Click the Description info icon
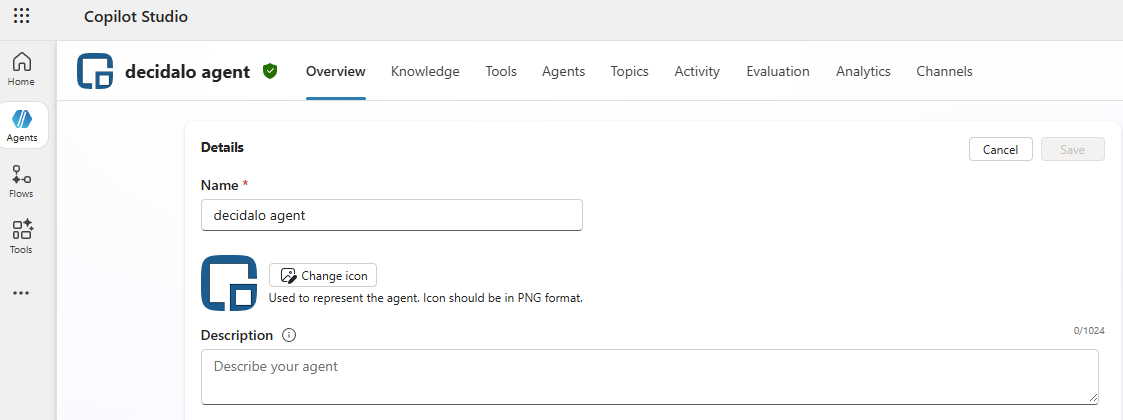The image size is (1123, 420). tap(289, 335)
